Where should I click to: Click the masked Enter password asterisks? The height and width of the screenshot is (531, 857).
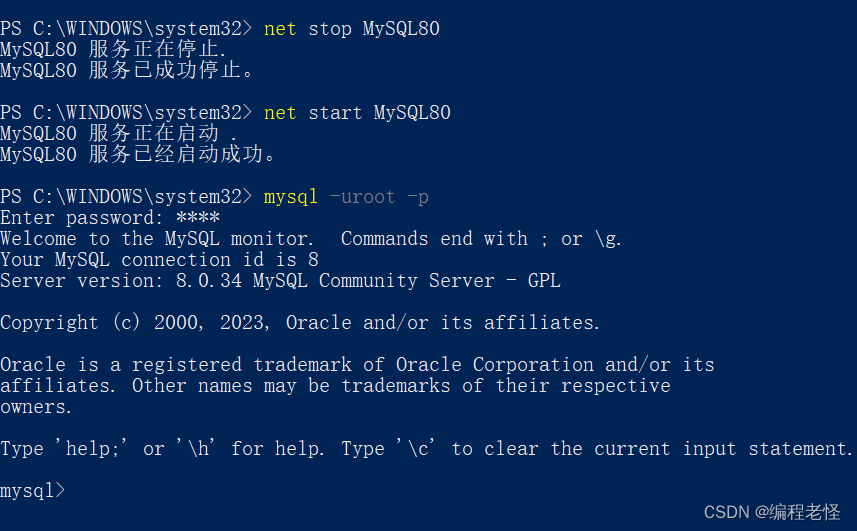click(198, 217)
